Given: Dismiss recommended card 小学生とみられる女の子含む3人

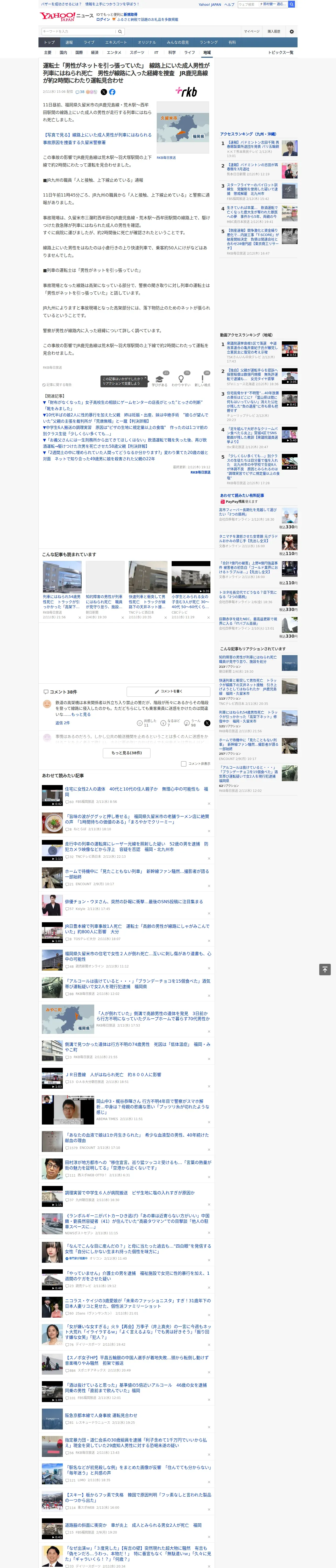Looking at the screenshot, I should 208,617.
